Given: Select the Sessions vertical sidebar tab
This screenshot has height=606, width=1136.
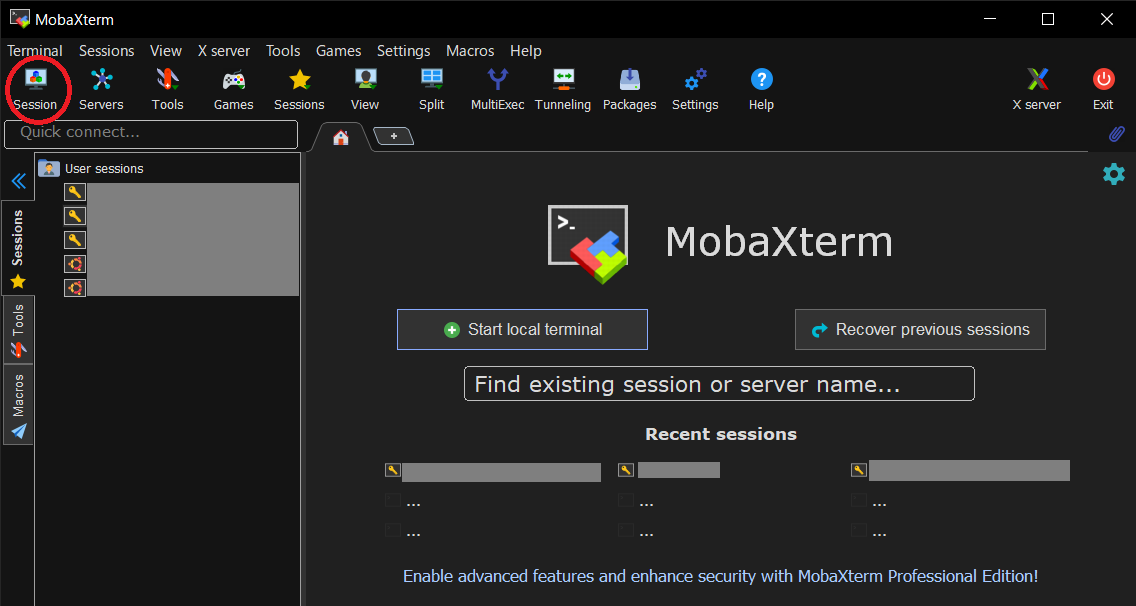Looking at the screenshot, I should point(18,248).
